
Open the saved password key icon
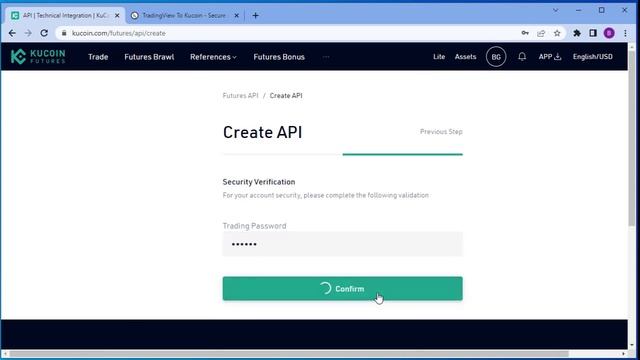point(525,33)
